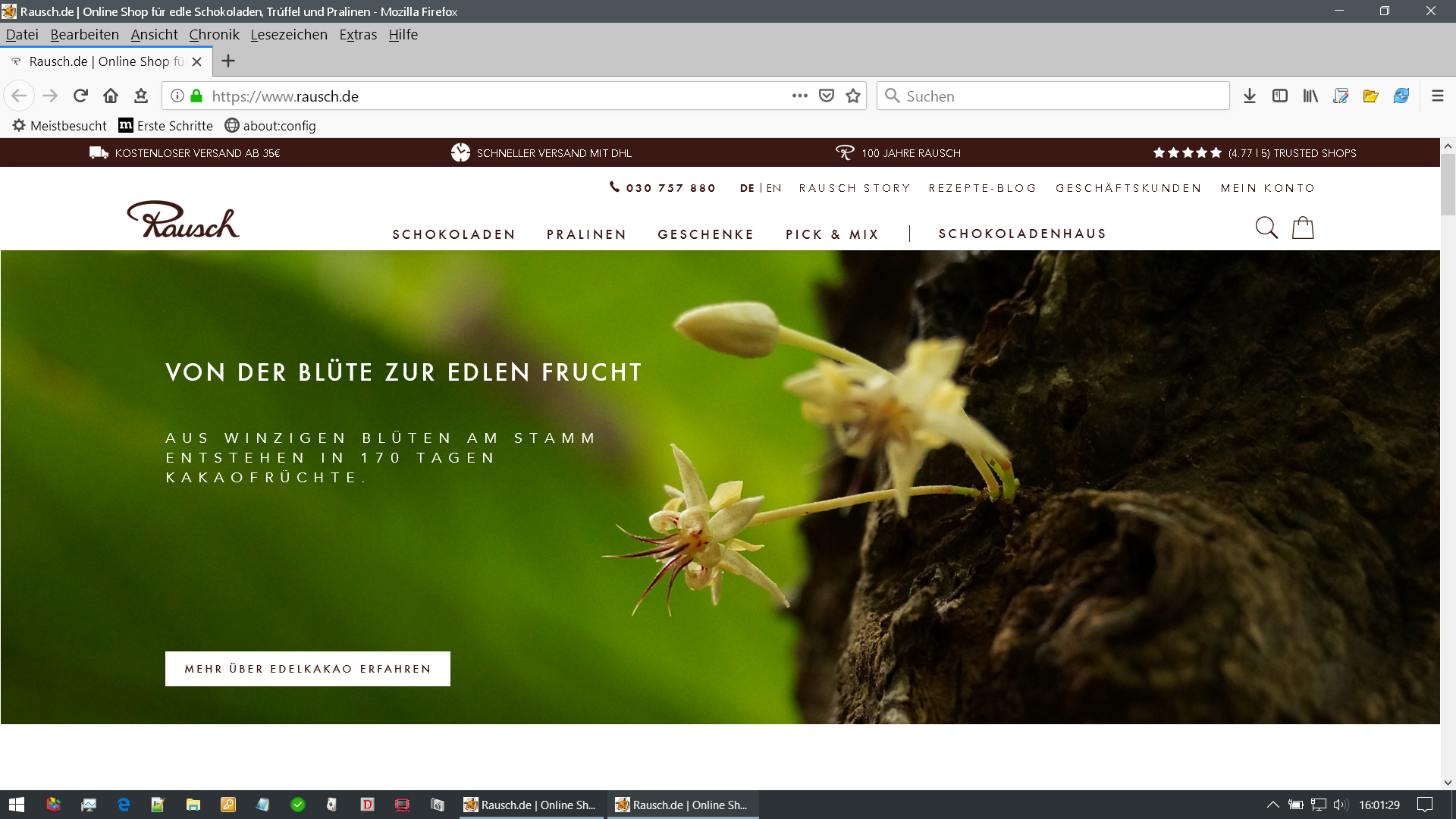Go to the Firefox home page icon

pos(111,96)
